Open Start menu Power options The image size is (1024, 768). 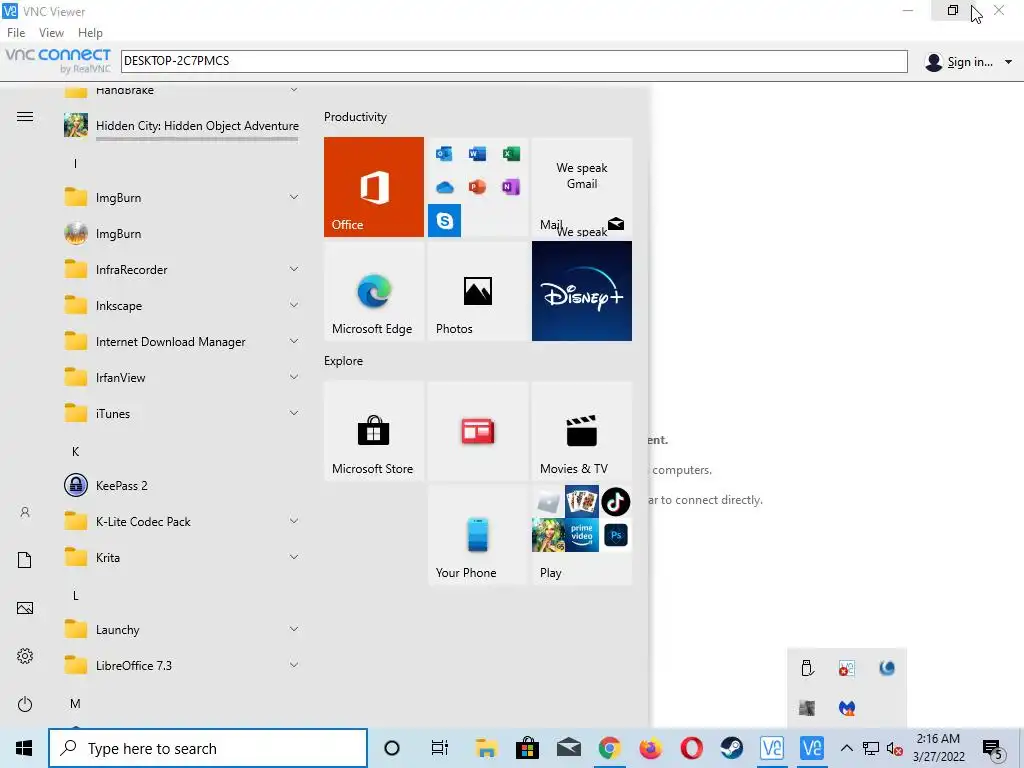coord(25,704)
